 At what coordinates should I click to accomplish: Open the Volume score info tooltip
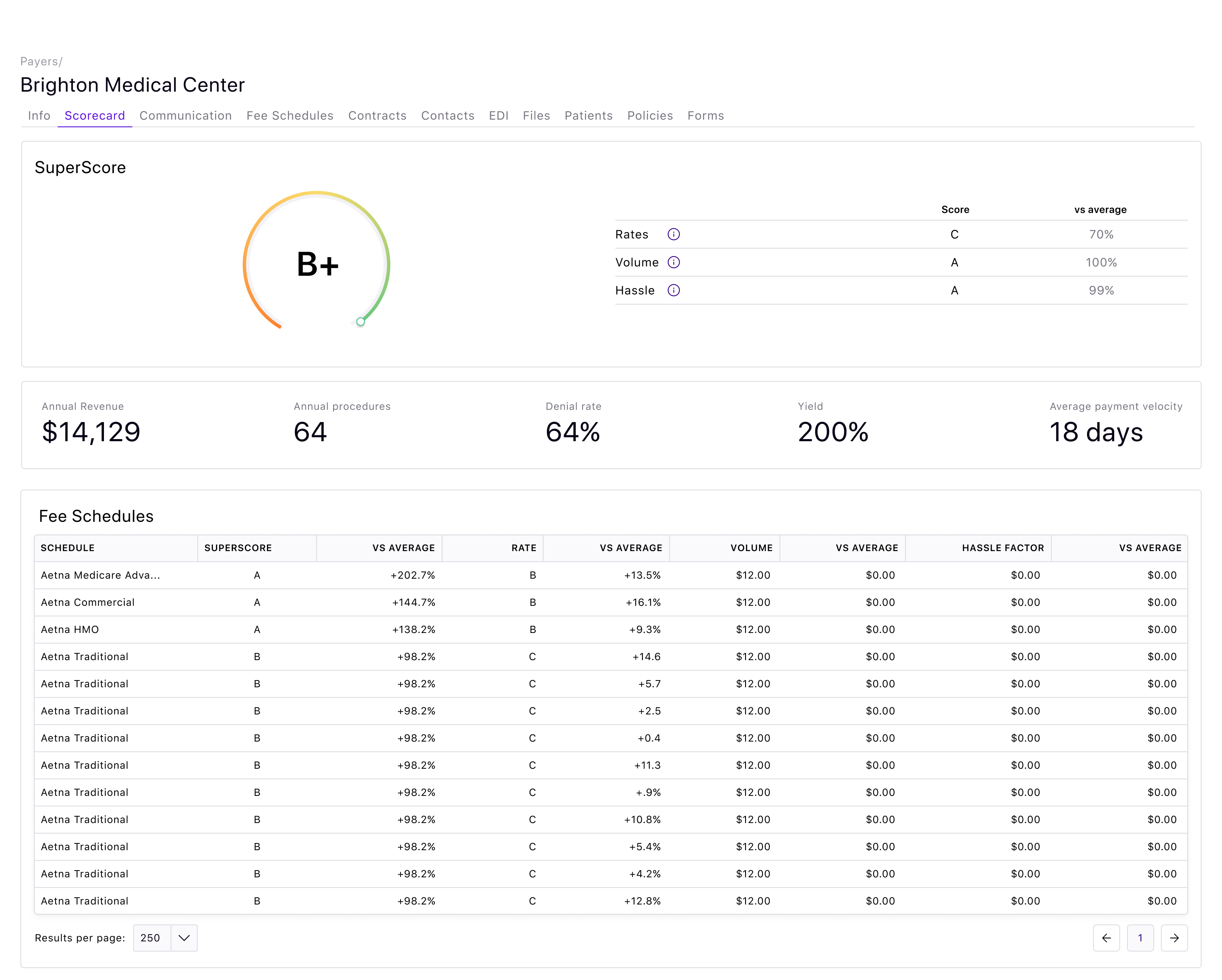click(x=674, y=262)
